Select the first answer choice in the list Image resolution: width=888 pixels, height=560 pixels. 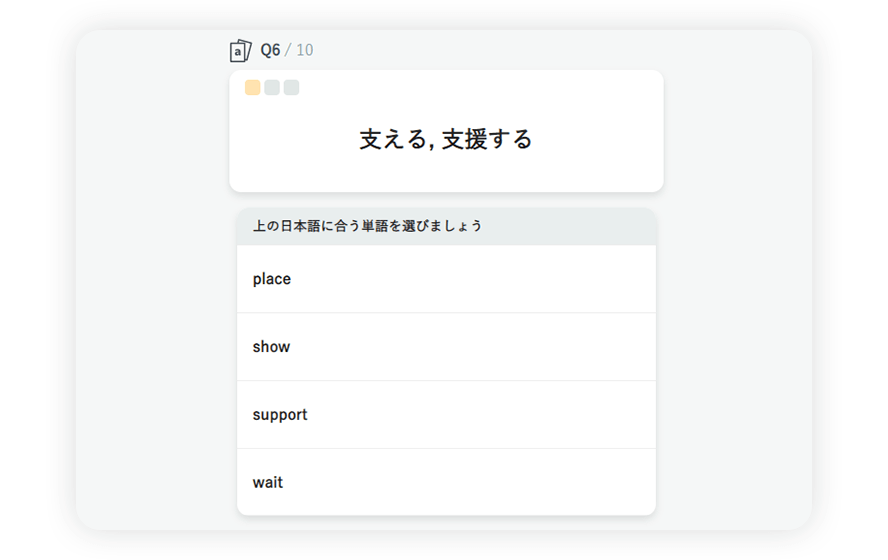[446, 279]
